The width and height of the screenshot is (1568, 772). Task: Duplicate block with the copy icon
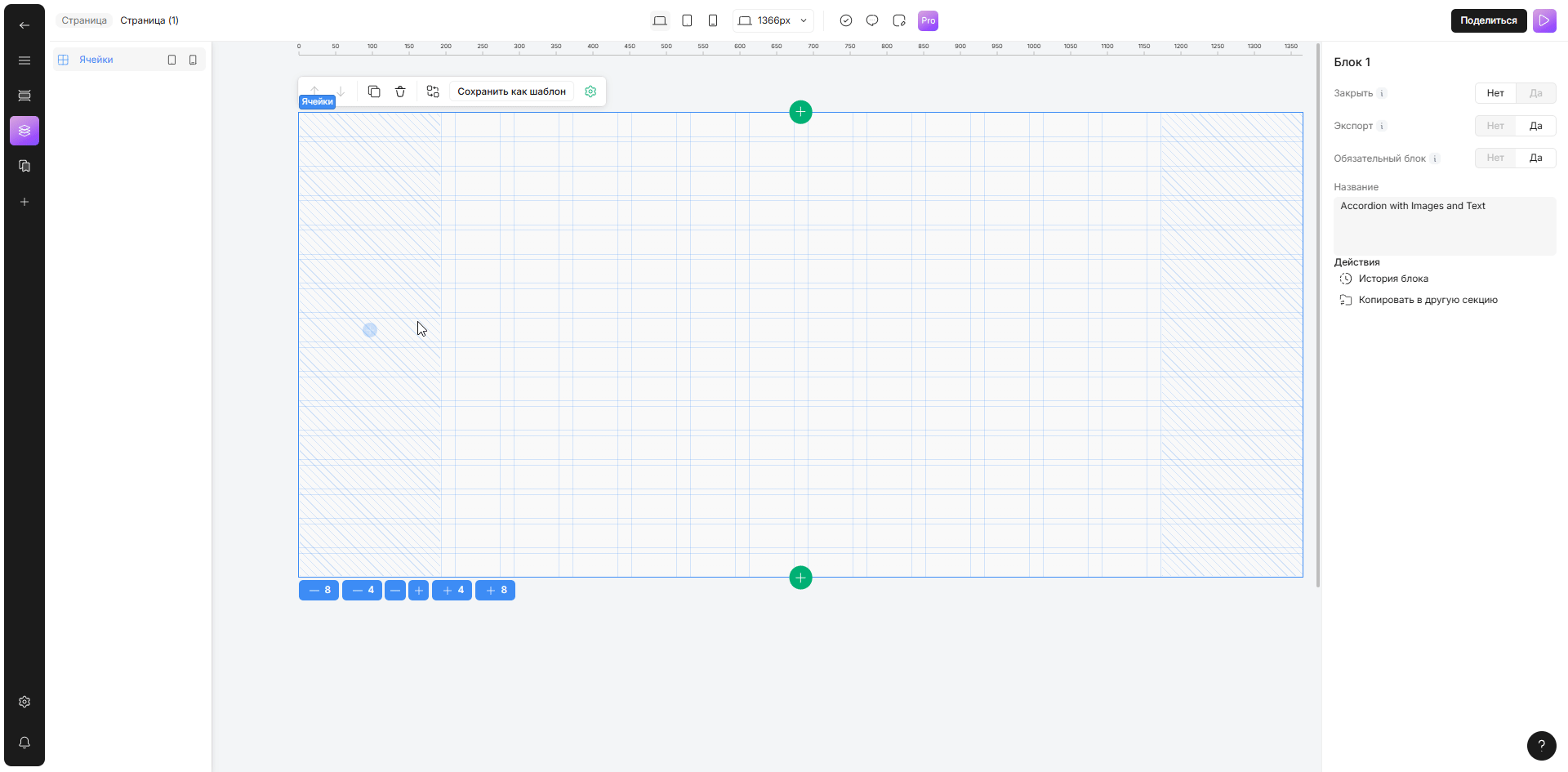(374, 91)
